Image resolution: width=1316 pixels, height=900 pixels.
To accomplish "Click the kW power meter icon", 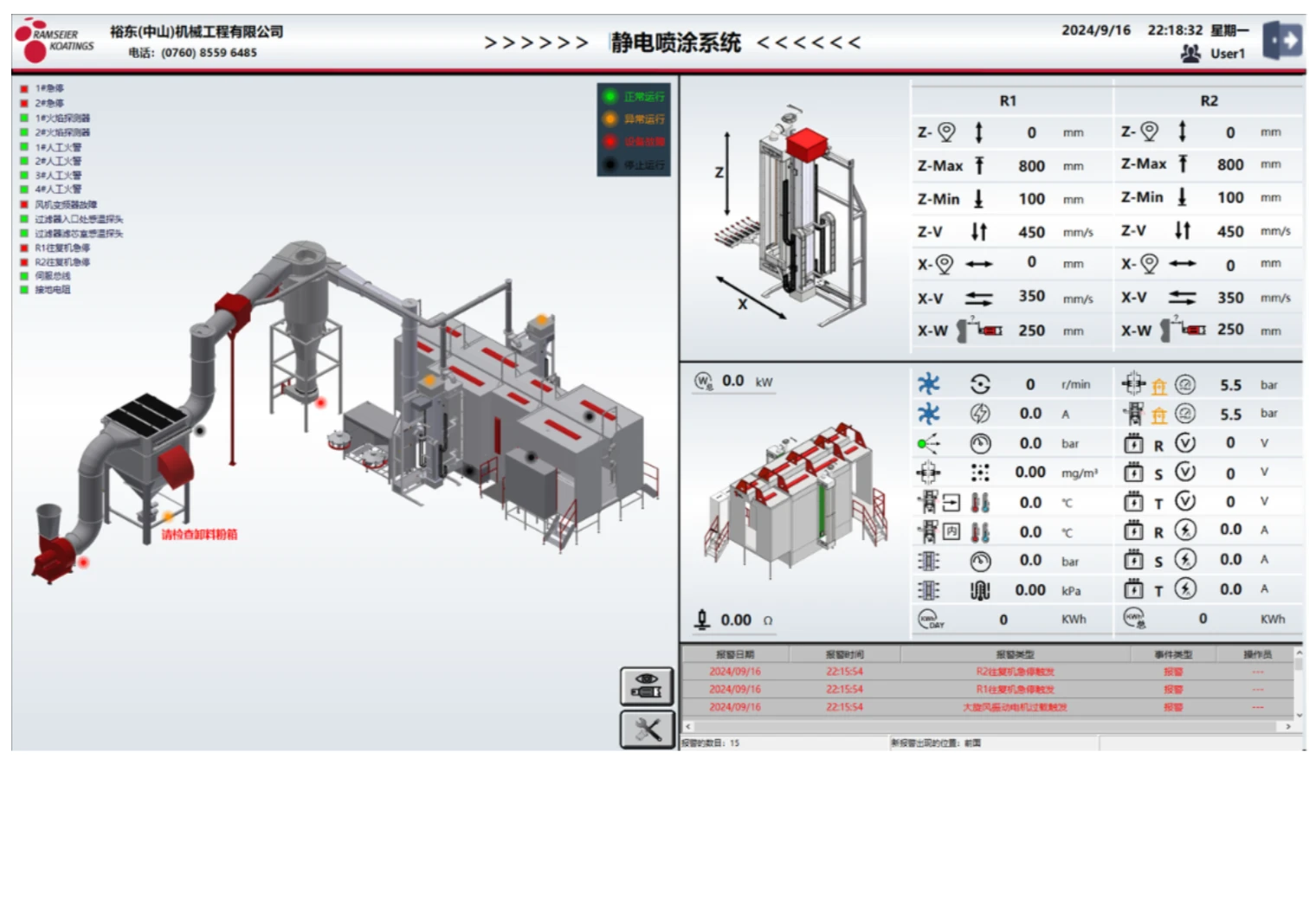I will (703, 382).
